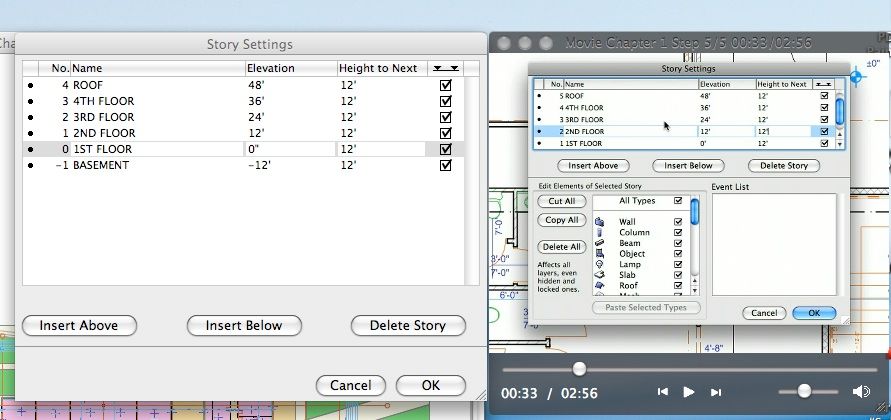This screenshot has height=420, width=891.
Task: Click the Lamp type icon in the movie dialog
Action: click(599, 264)
